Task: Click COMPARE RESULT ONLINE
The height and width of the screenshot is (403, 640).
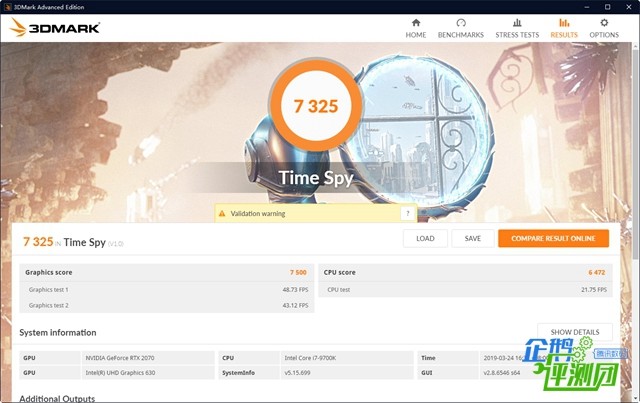Action: tap(553, 238)
